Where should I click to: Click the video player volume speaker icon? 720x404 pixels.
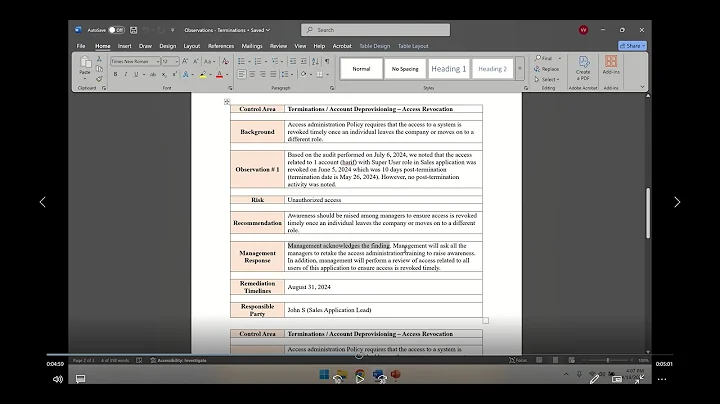point(57,379)
